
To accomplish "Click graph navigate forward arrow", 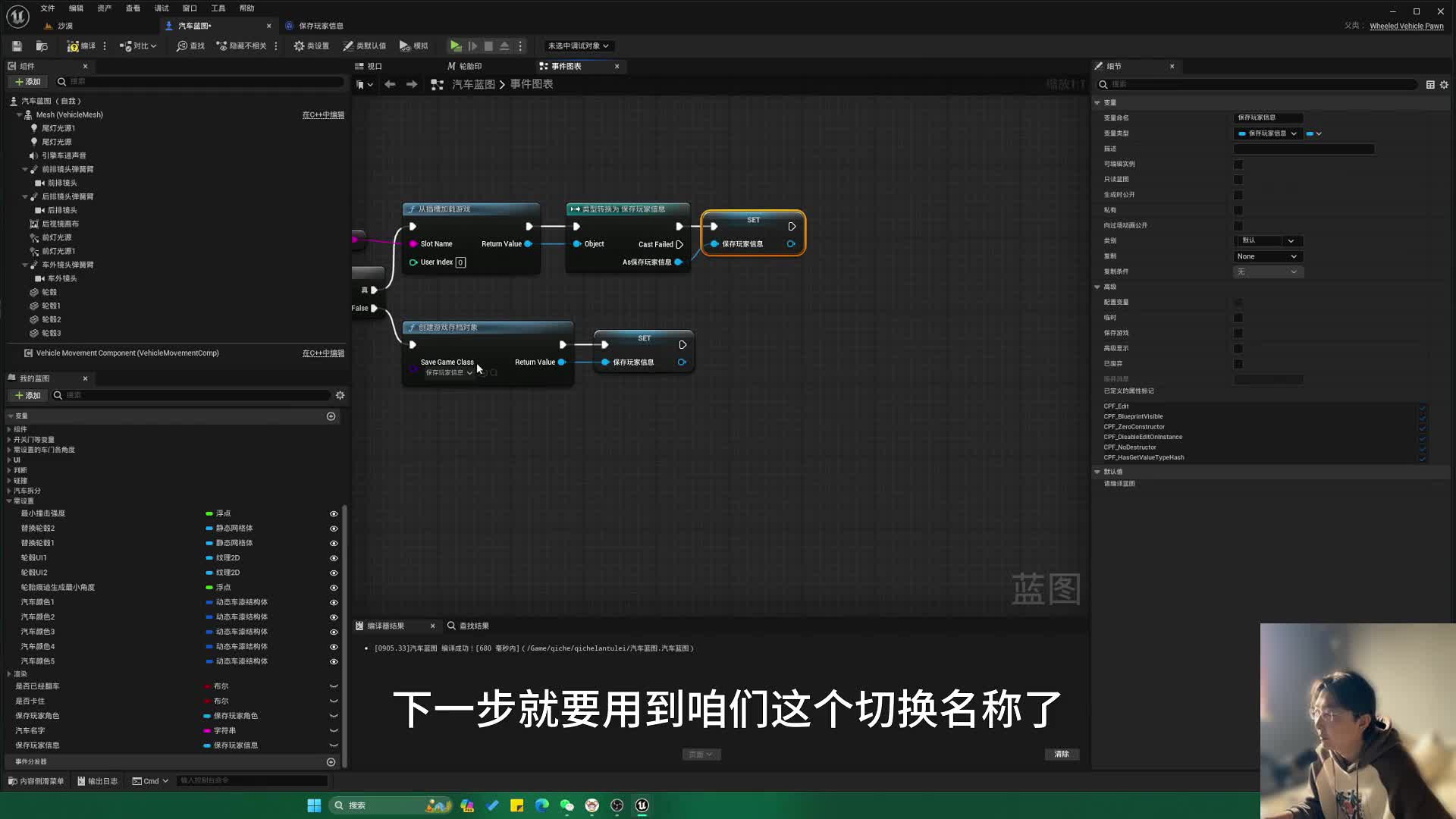I will (x=412, y=84).
